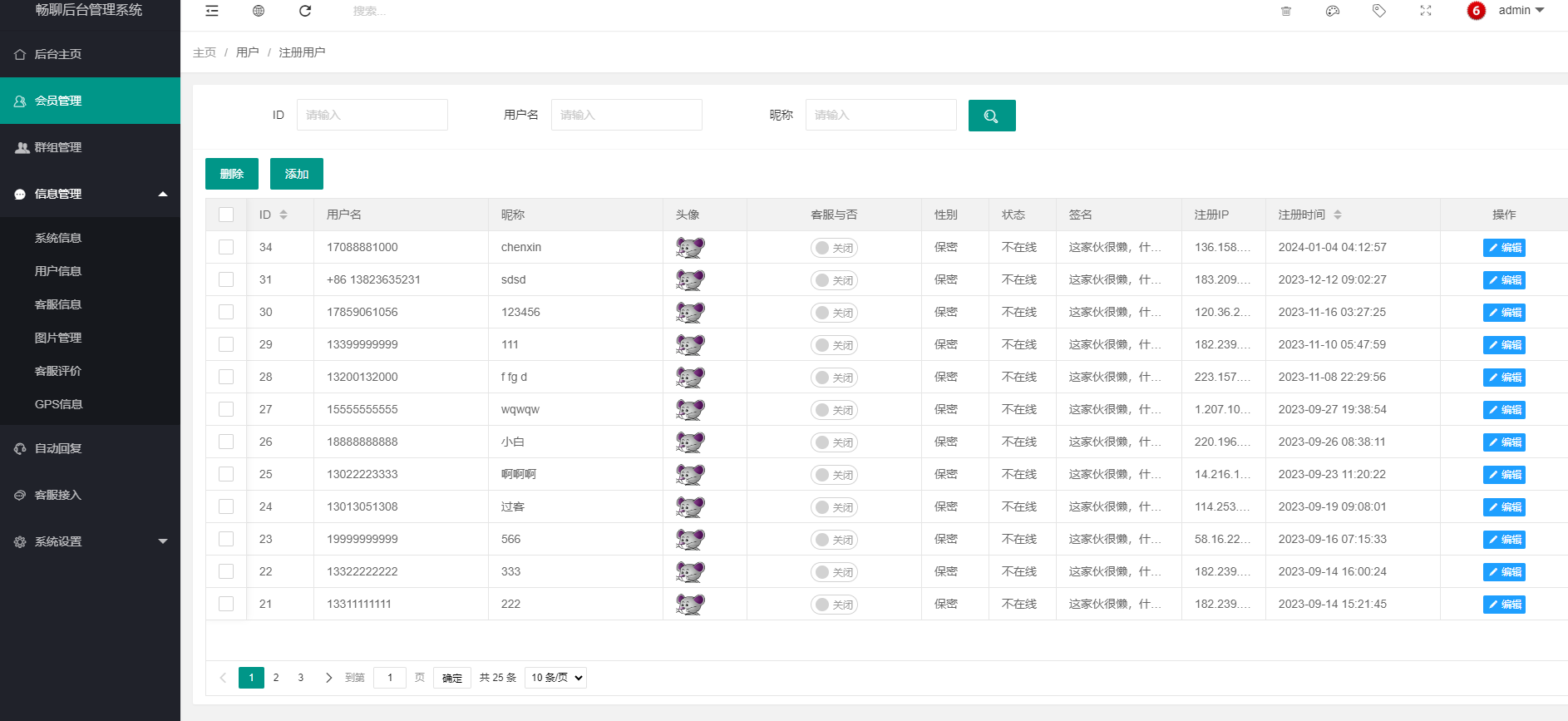Click the trash clear-cache icon in header
The width and height of the screenshot is (1568, 721).
1286,11
